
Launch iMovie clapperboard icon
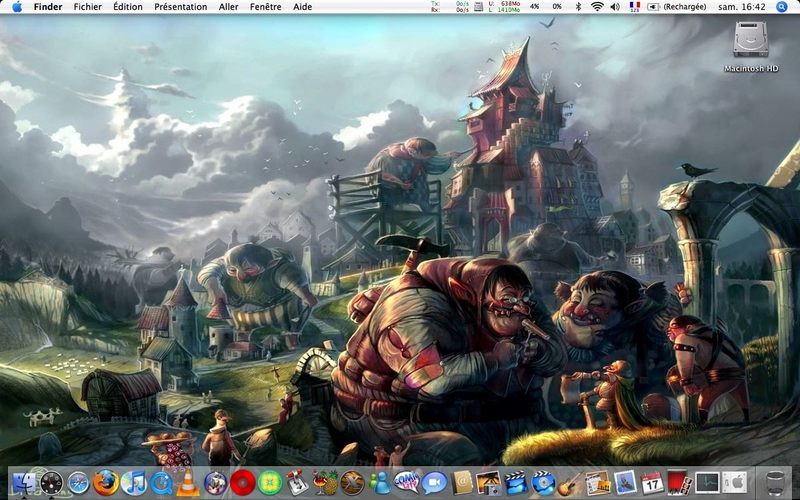(515, 483)
